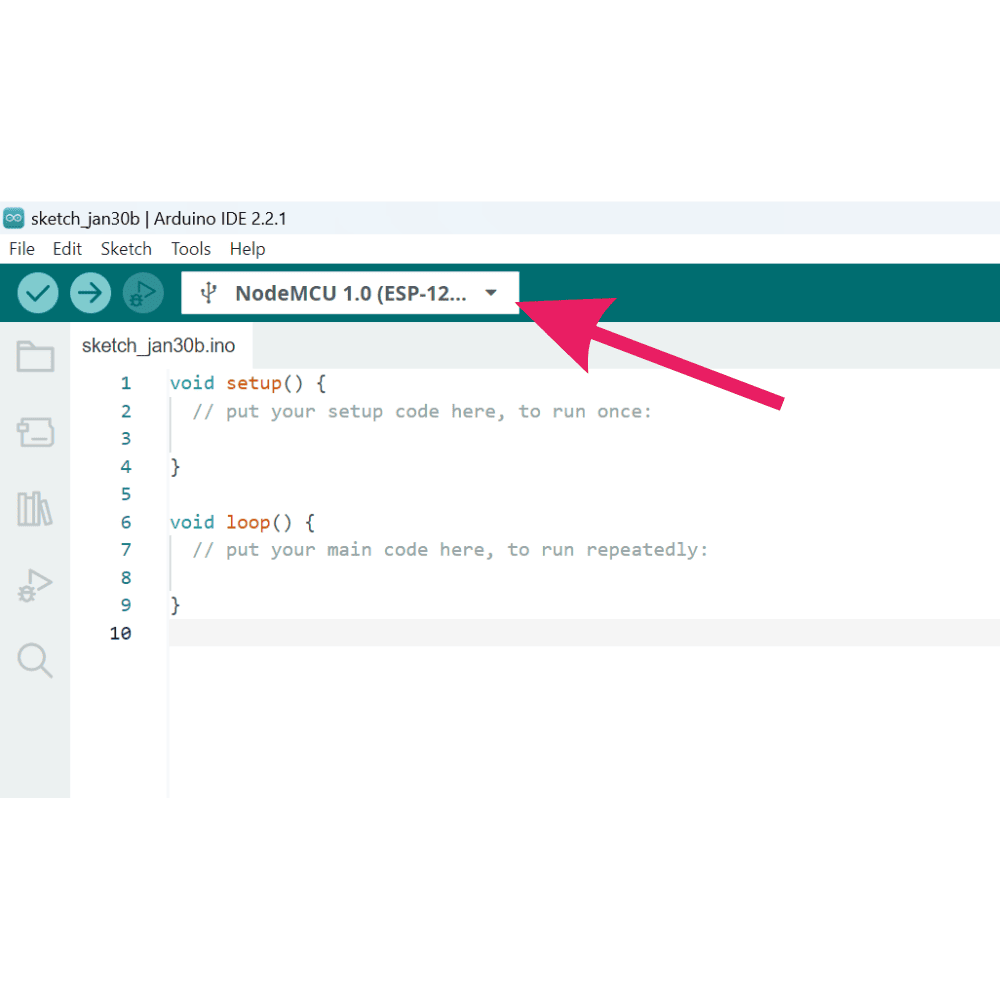Open the File menu
The width and height of the screenshot is (1000, 1000).
coord(22,249)
